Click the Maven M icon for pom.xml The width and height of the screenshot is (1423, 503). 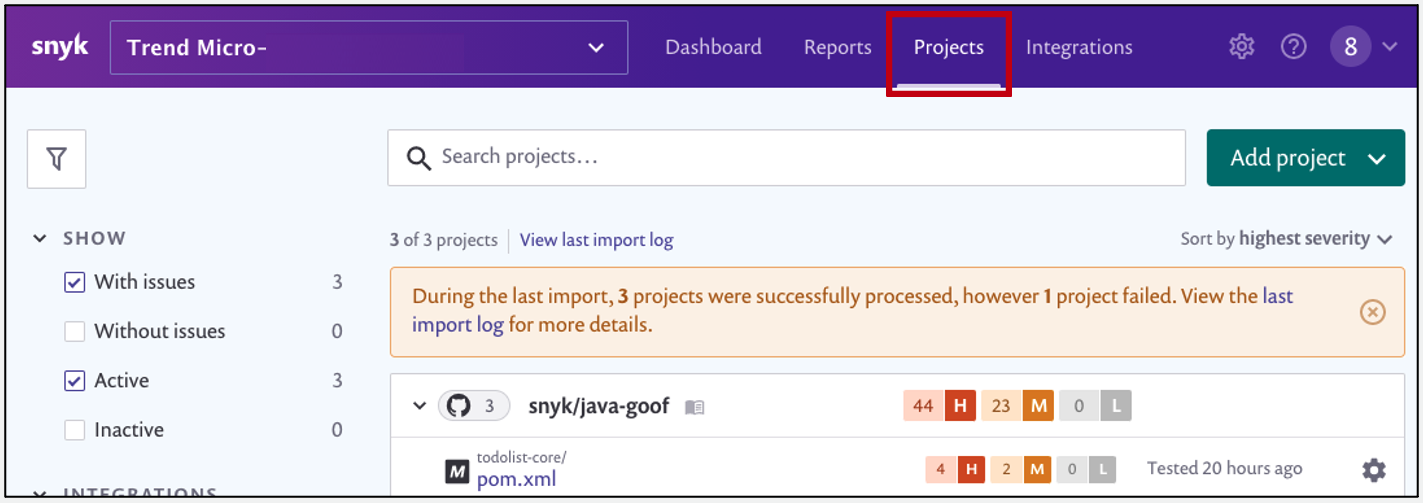(x=457, y=470)
